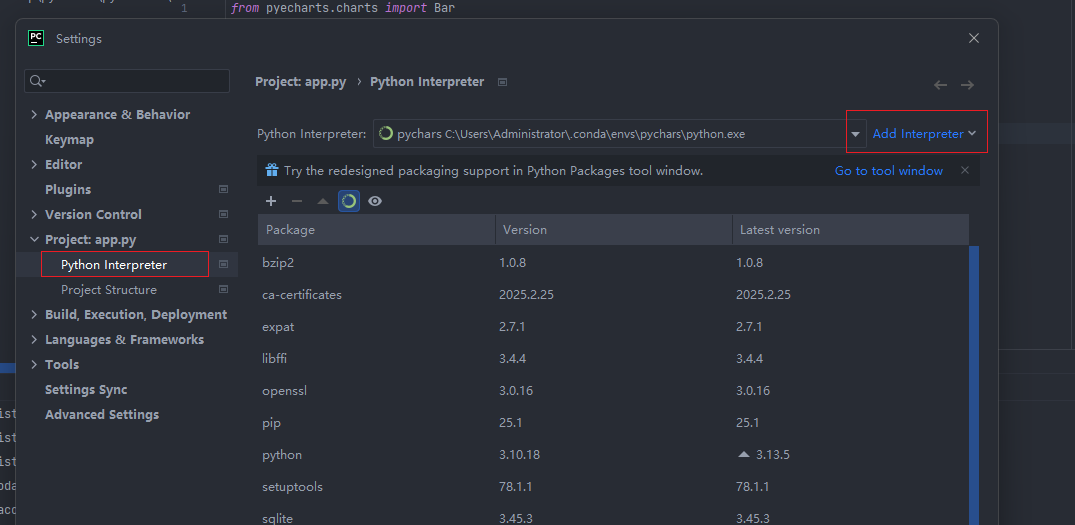
Task: Click the openssl version 3.0.16 cell
Action: (516, 391)
